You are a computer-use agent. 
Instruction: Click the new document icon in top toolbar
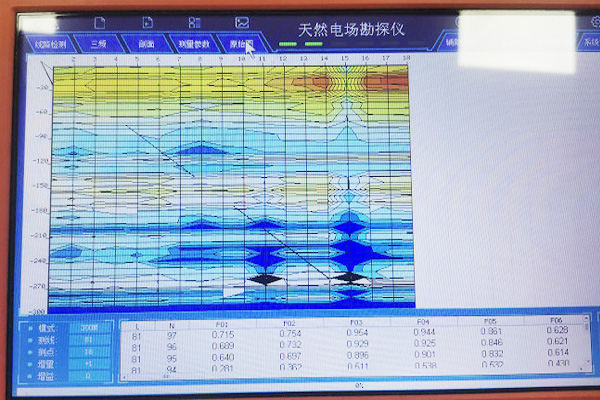tap(100, 22)
